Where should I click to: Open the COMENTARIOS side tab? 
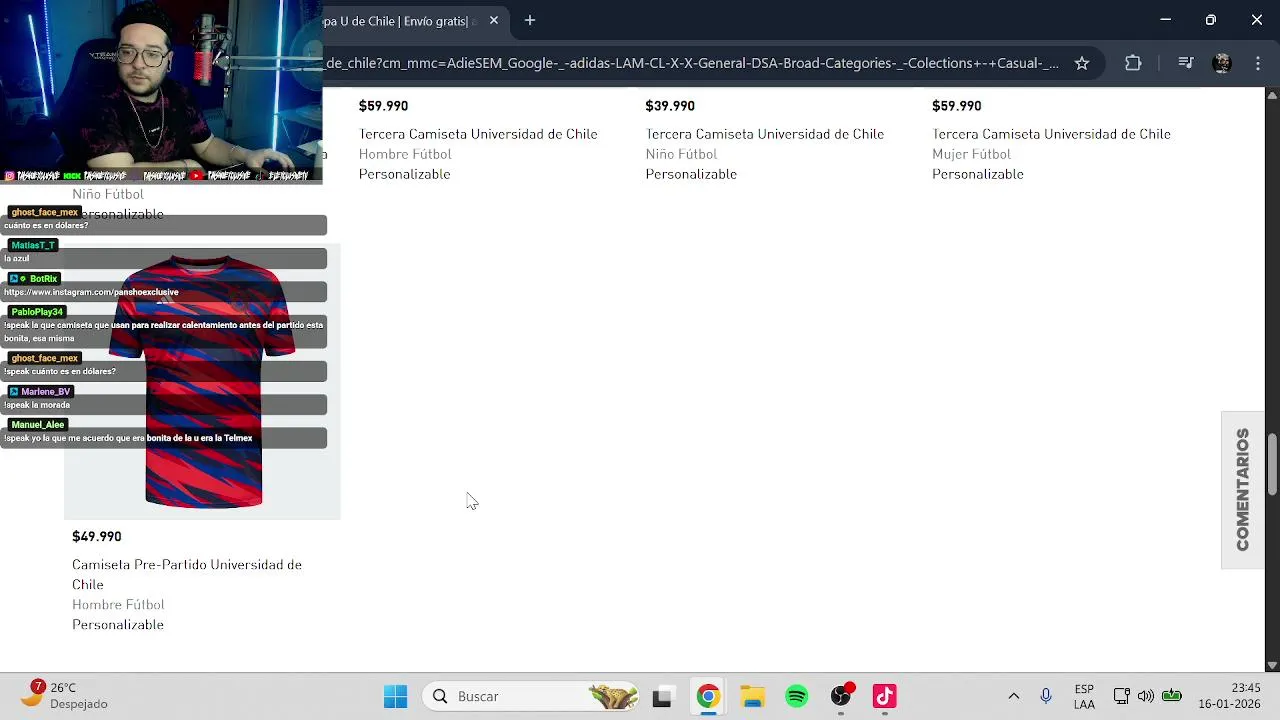point(1243,490)
